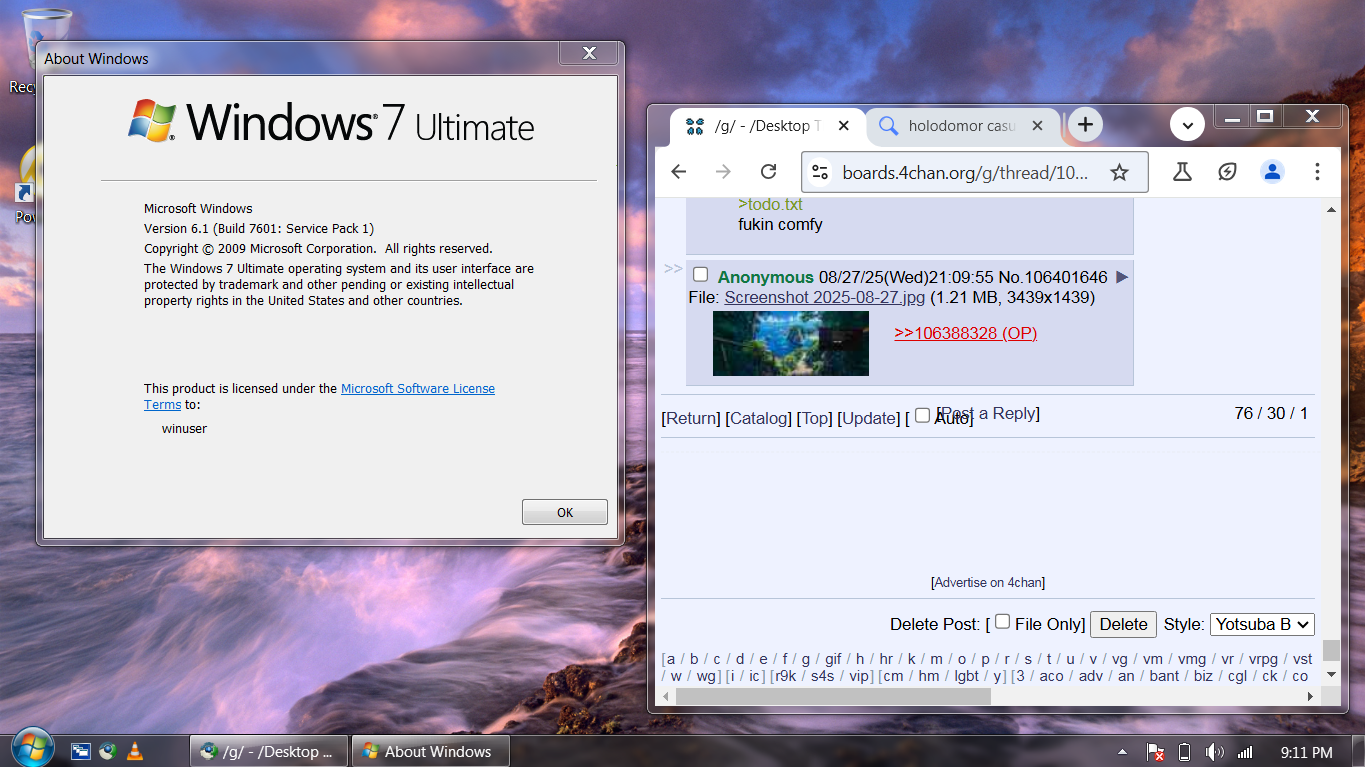
Task: Activate the /g/ Desktop taskbar button
Action: click(x=269, y=751)
